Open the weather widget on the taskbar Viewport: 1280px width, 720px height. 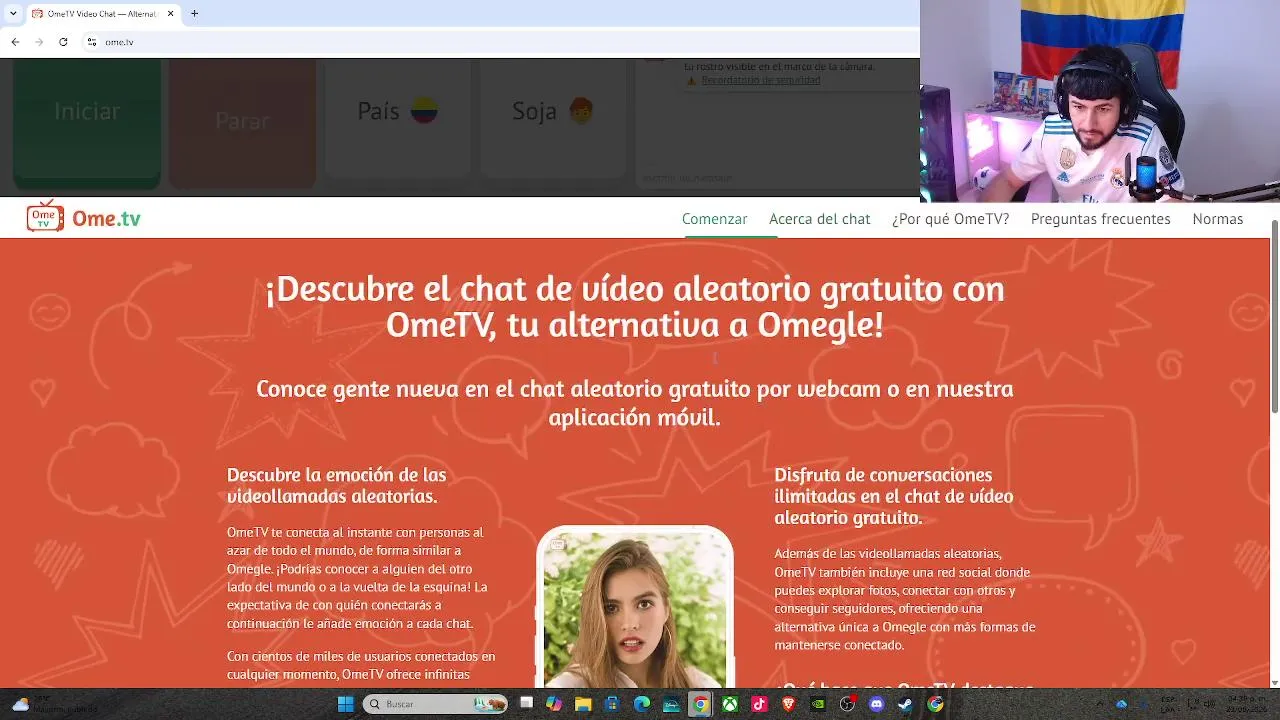55,704
